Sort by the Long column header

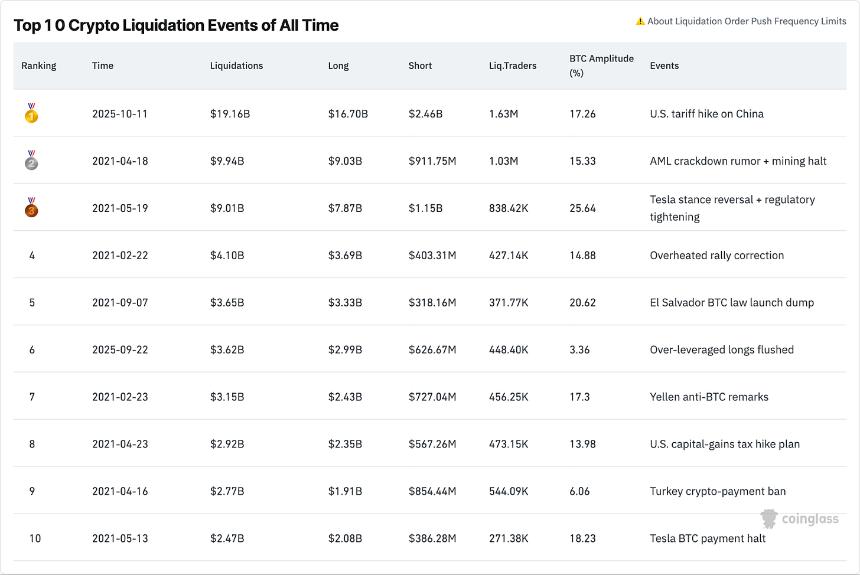coord(338,66)
